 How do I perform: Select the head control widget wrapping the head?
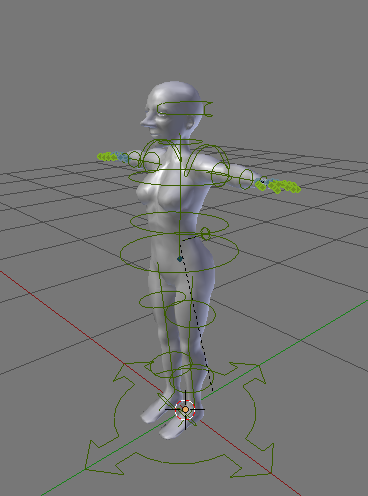click(x=185, y=109)
